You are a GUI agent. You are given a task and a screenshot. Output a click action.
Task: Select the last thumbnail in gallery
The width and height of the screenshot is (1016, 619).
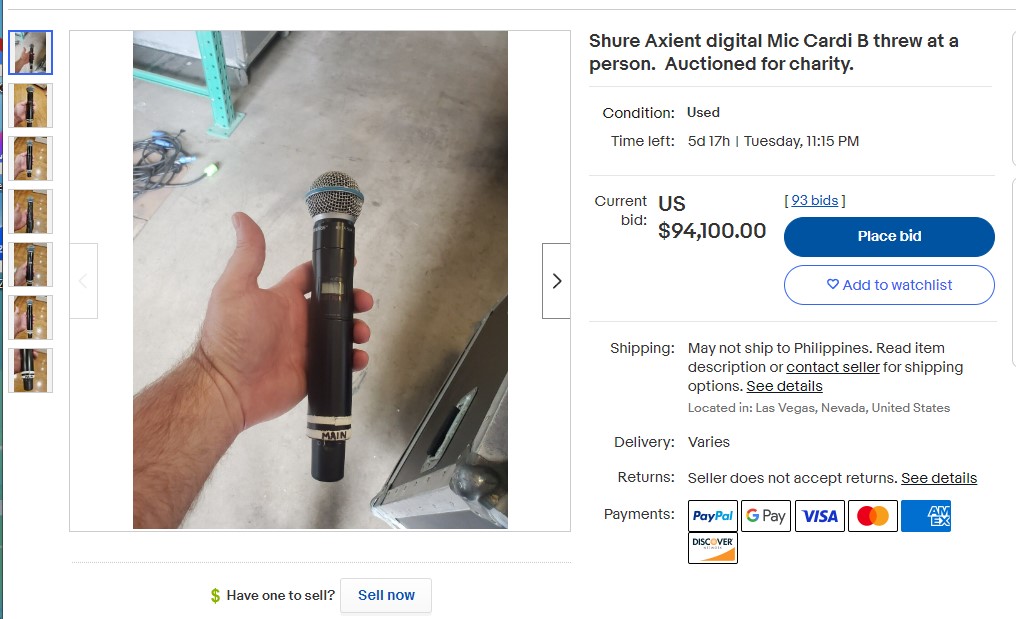[31, 370]
